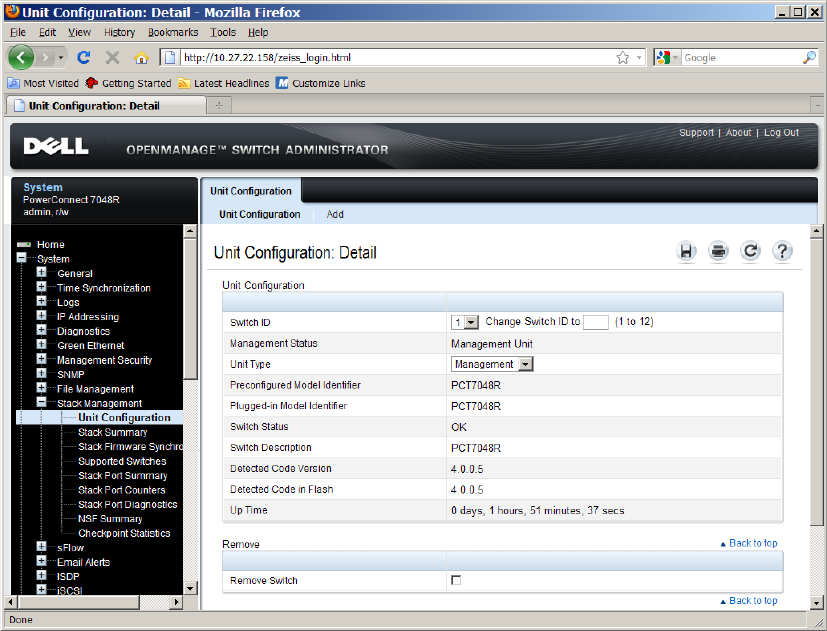Viewport: 827px width, 631px height.
Task: Open help with the question mark icon
Action: [782, 251]
